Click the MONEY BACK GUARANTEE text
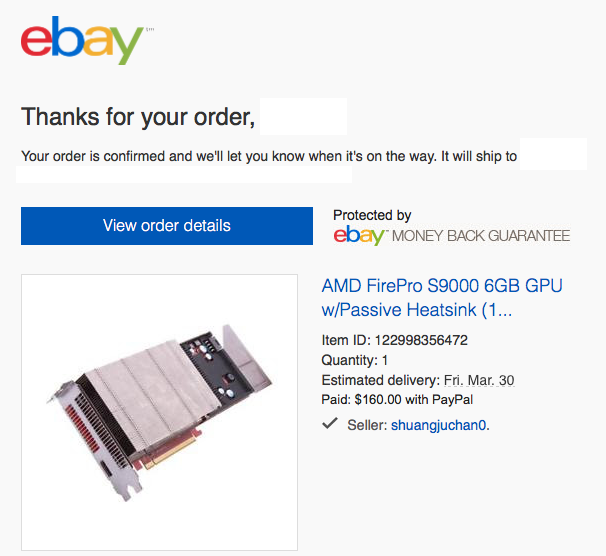 point(481,236)
